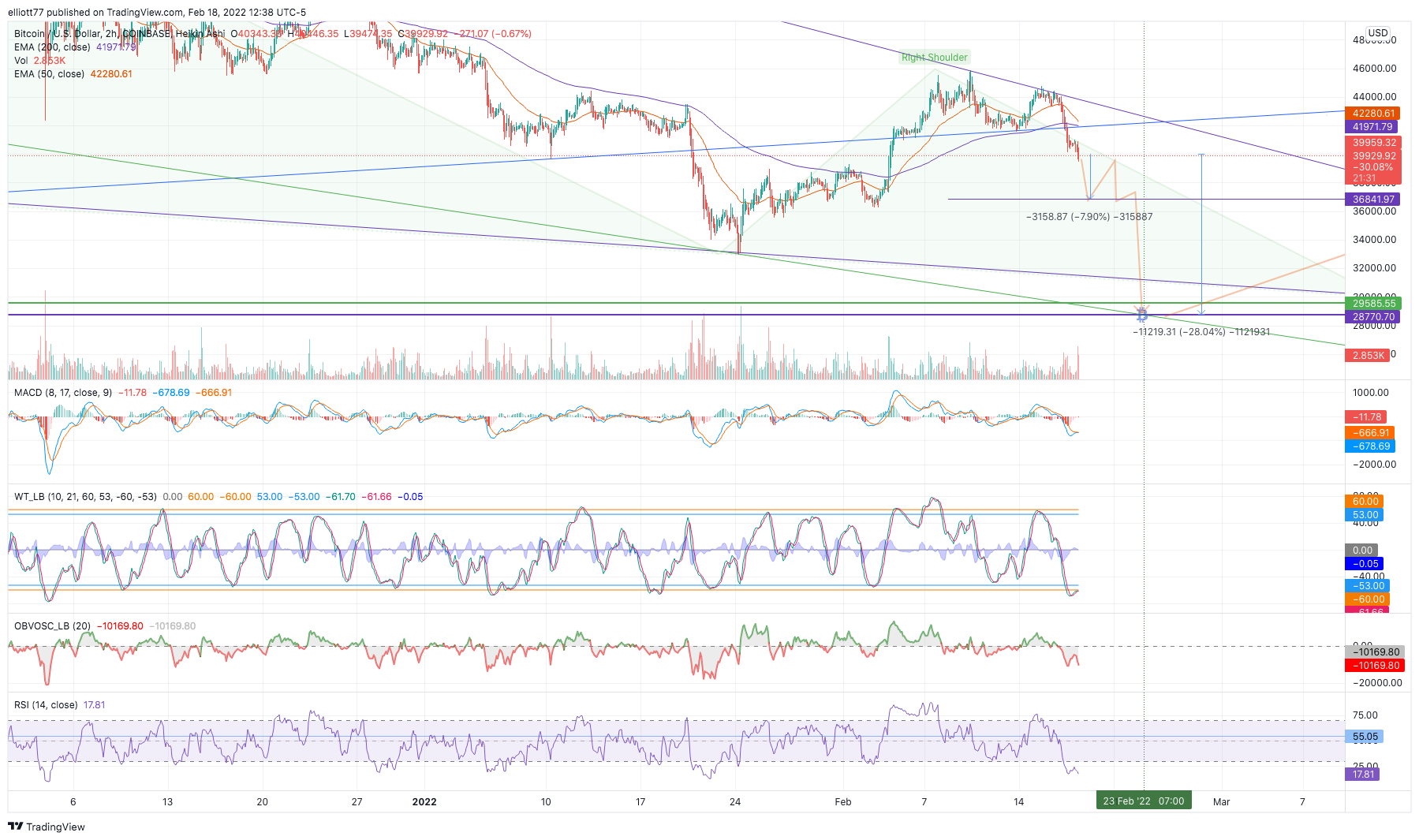Click the Vol indicator legend
The image size is (1419, 840).
click(x=21, y=61)
